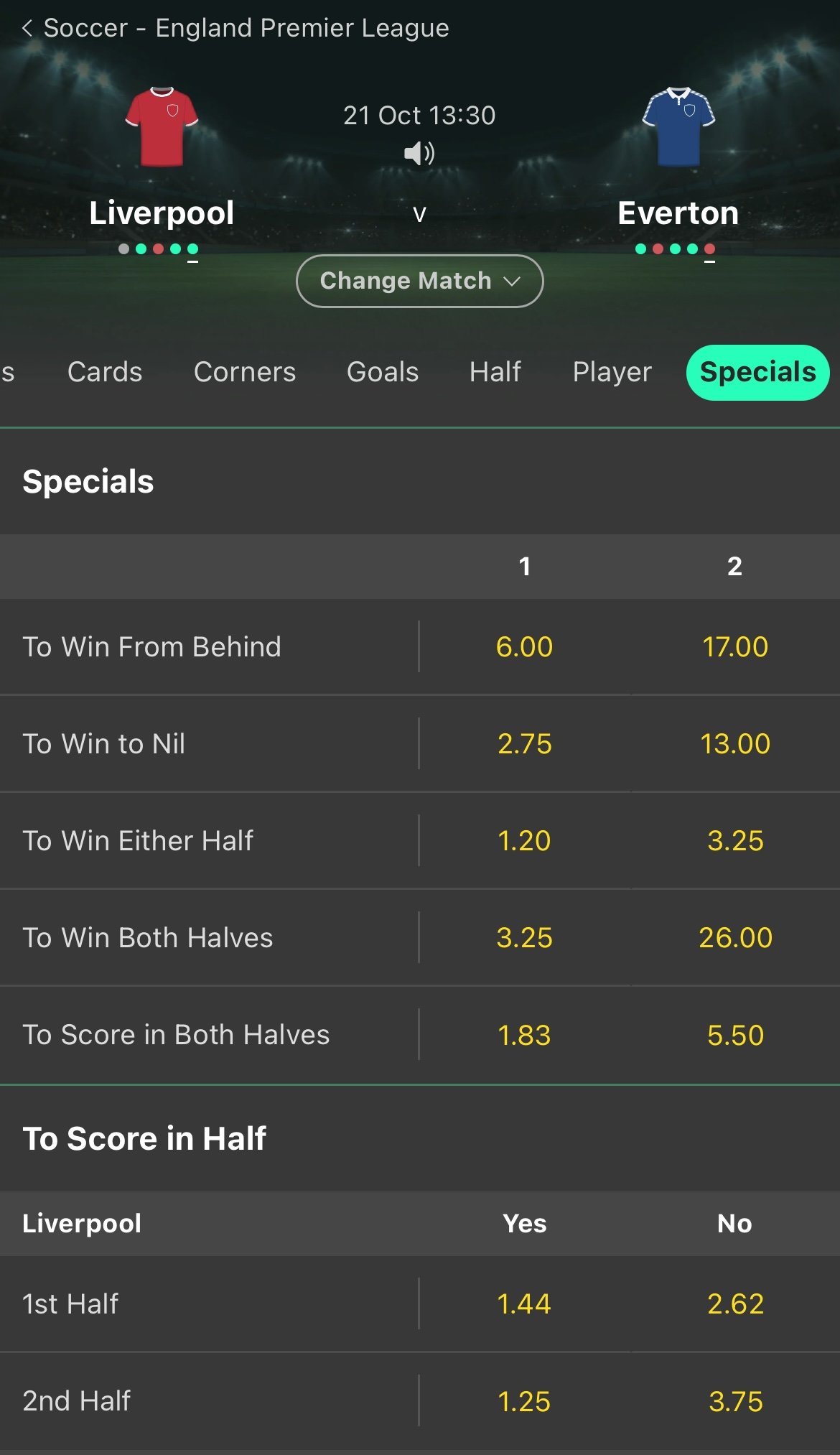Screen dimensions: 840x1455
Task: Tap Everton's recent form dots
Action: pyautogui.click(x=675, y=249)
